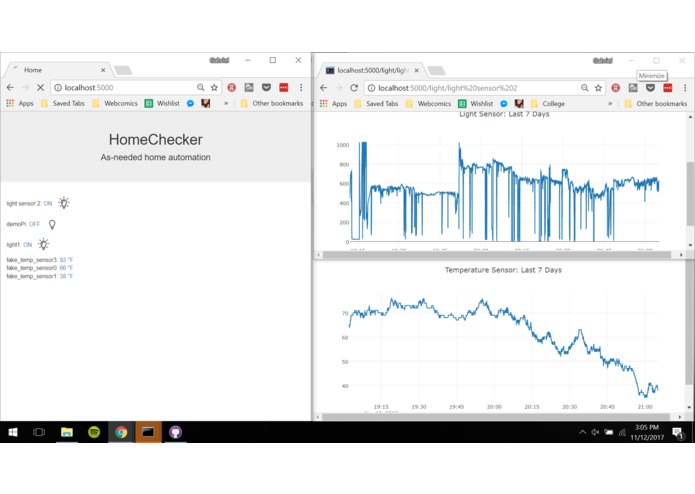Open the volume control in system tray
This screenshot has width=695, height=494.
click(x=595, y=432)
